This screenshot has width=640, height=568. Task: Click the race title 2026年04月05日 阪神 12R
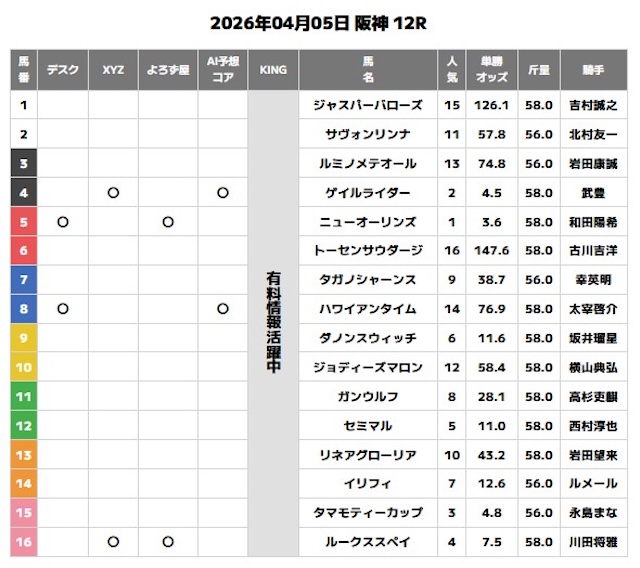pyautogui.click(x=319, y=22)
